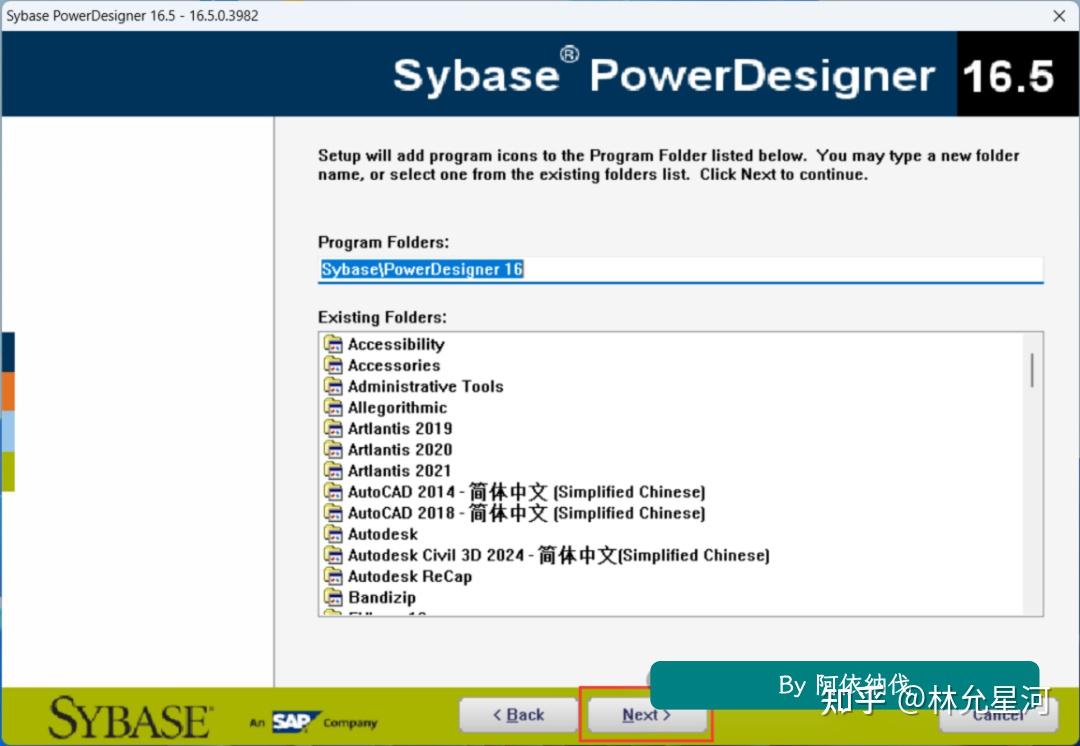Select the Accessibility folder icon

coord(332,343)
